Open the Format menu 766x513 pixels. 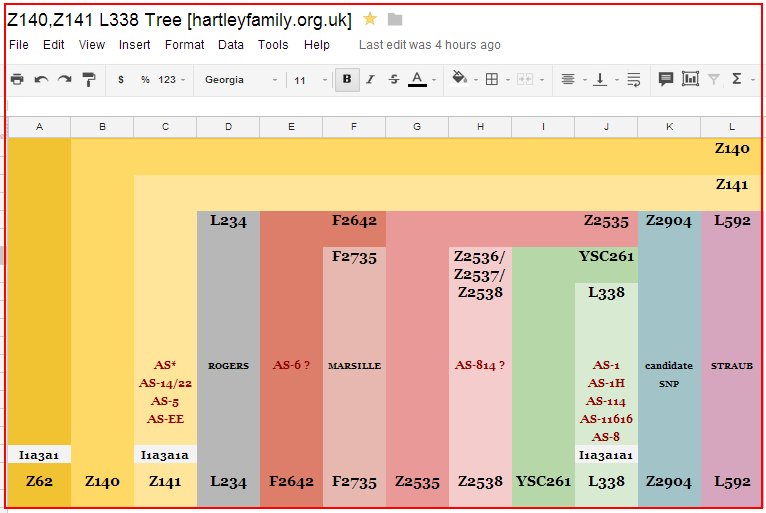click(x=185, y=45)
